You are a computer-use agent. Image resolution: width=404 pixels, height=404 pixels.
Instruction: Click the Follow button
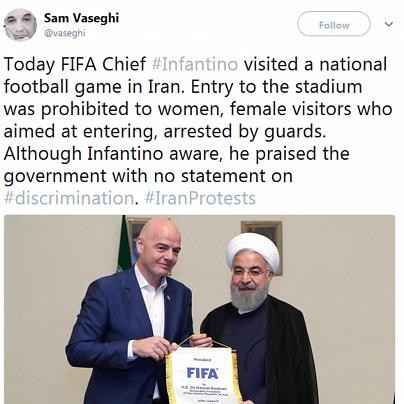(x=334, y=24)
